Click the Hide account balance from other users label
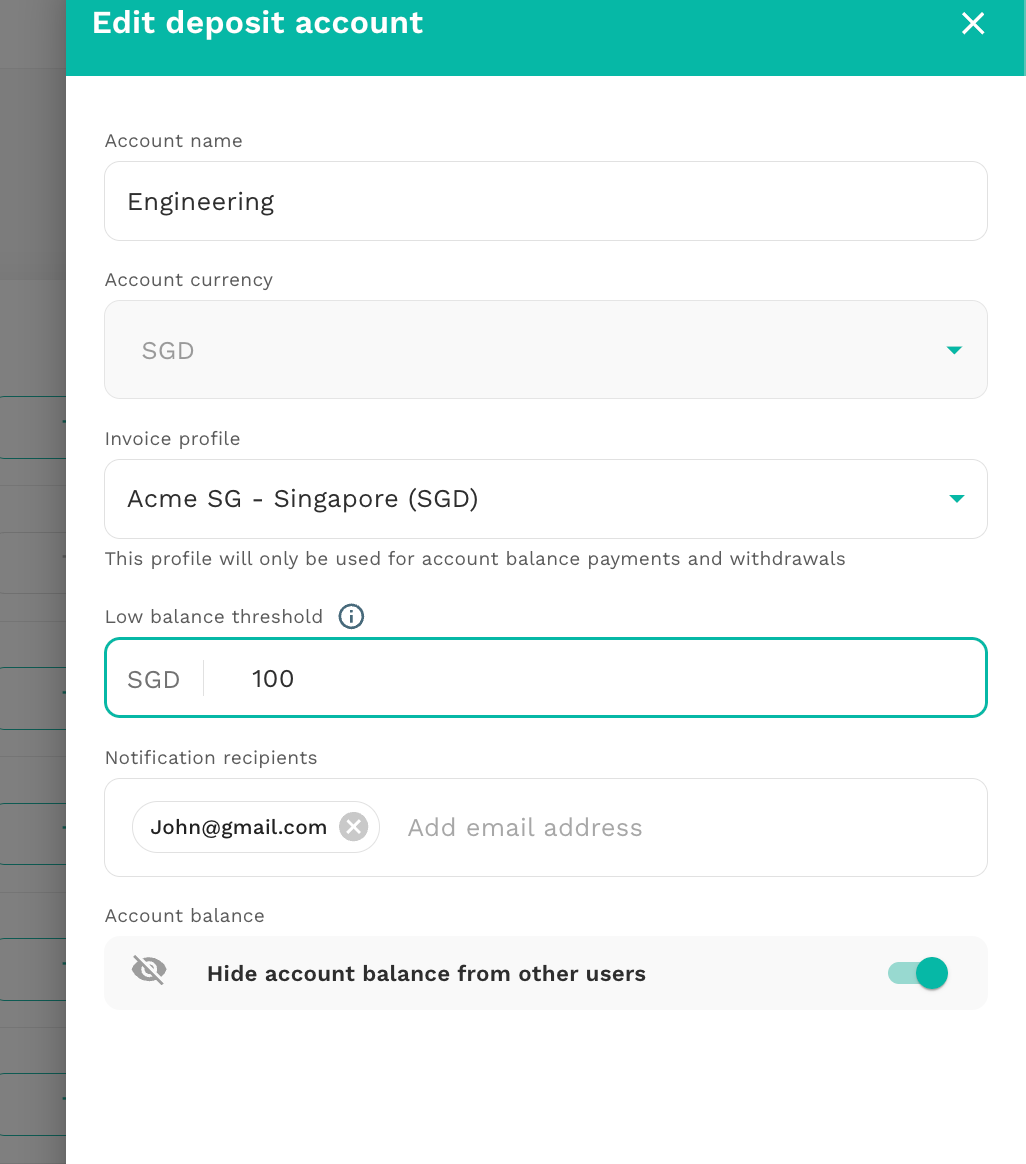 (x=426, y=973)
